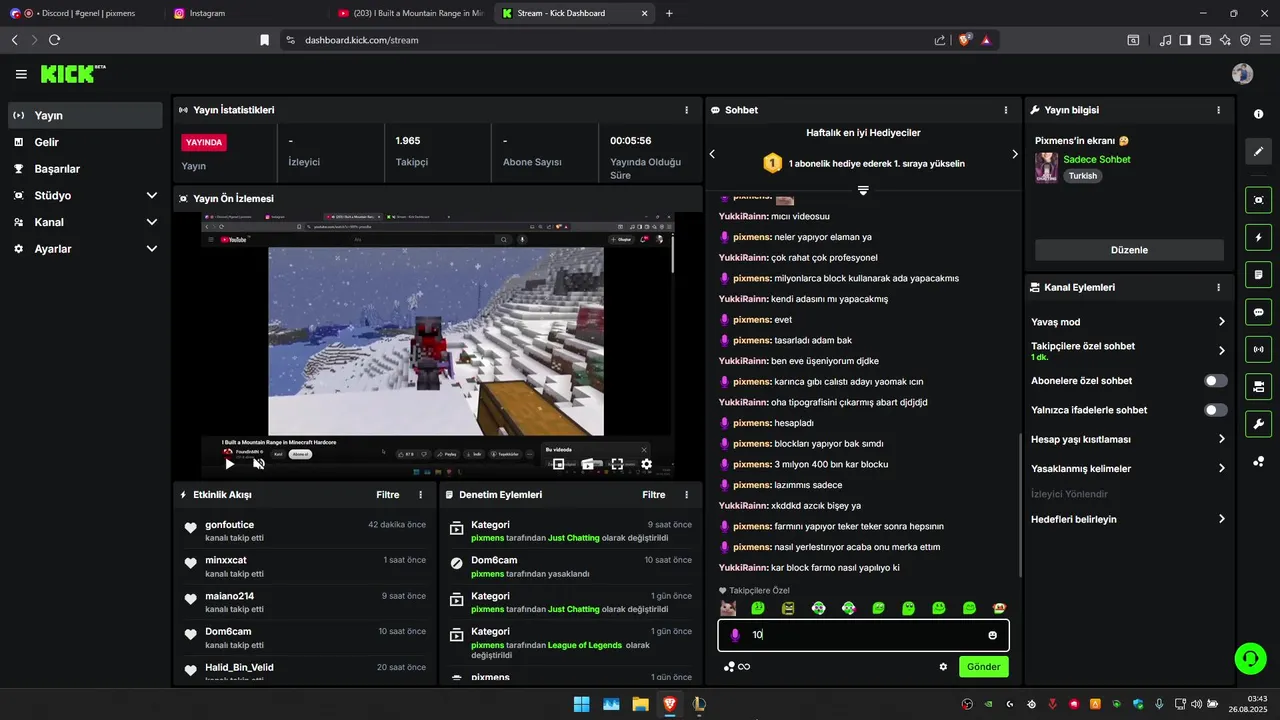The image size is (1280, 720).
Task: Open Yayın İstatistikleri panel options menu
Action: pos(686,110)
